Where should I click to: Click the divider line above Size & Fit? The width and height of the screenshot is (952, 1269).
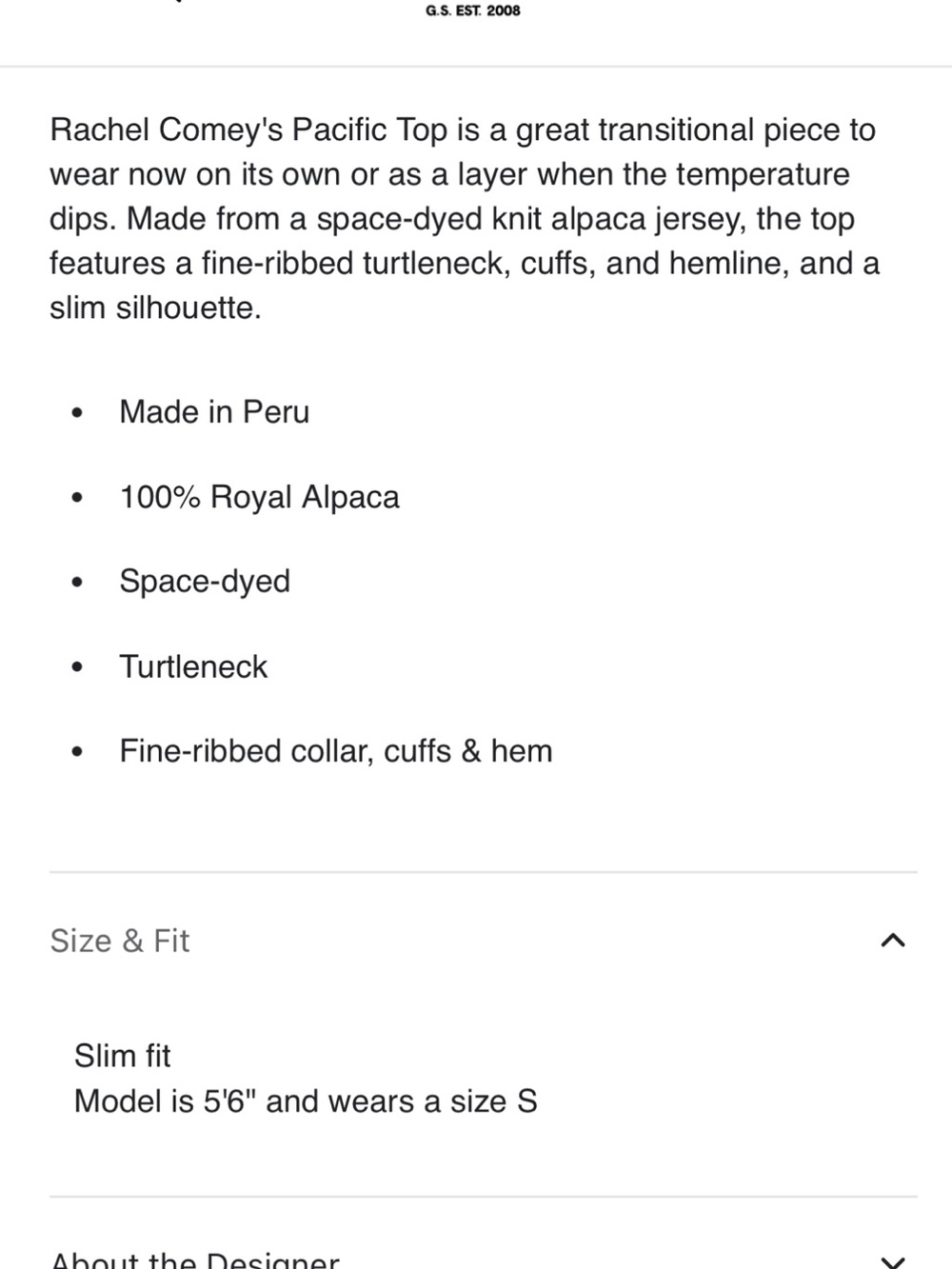pyautogui.click(x=484, y=872)
